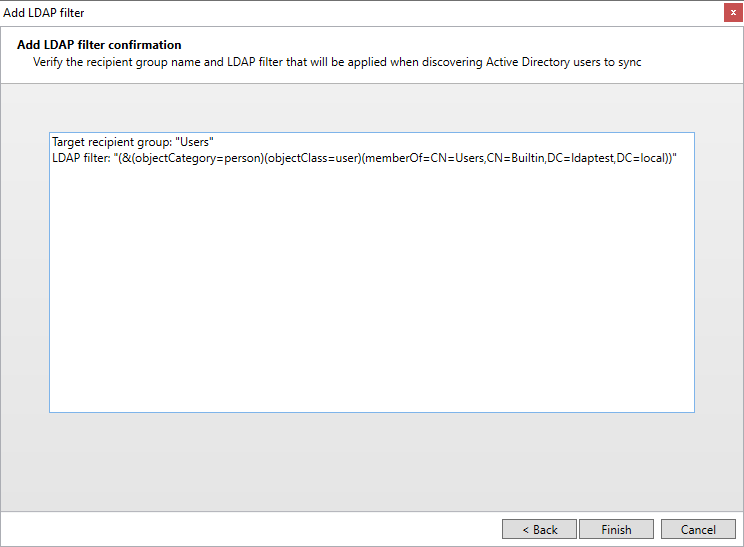
Task: Click the red close X icon
Action: 733,13
